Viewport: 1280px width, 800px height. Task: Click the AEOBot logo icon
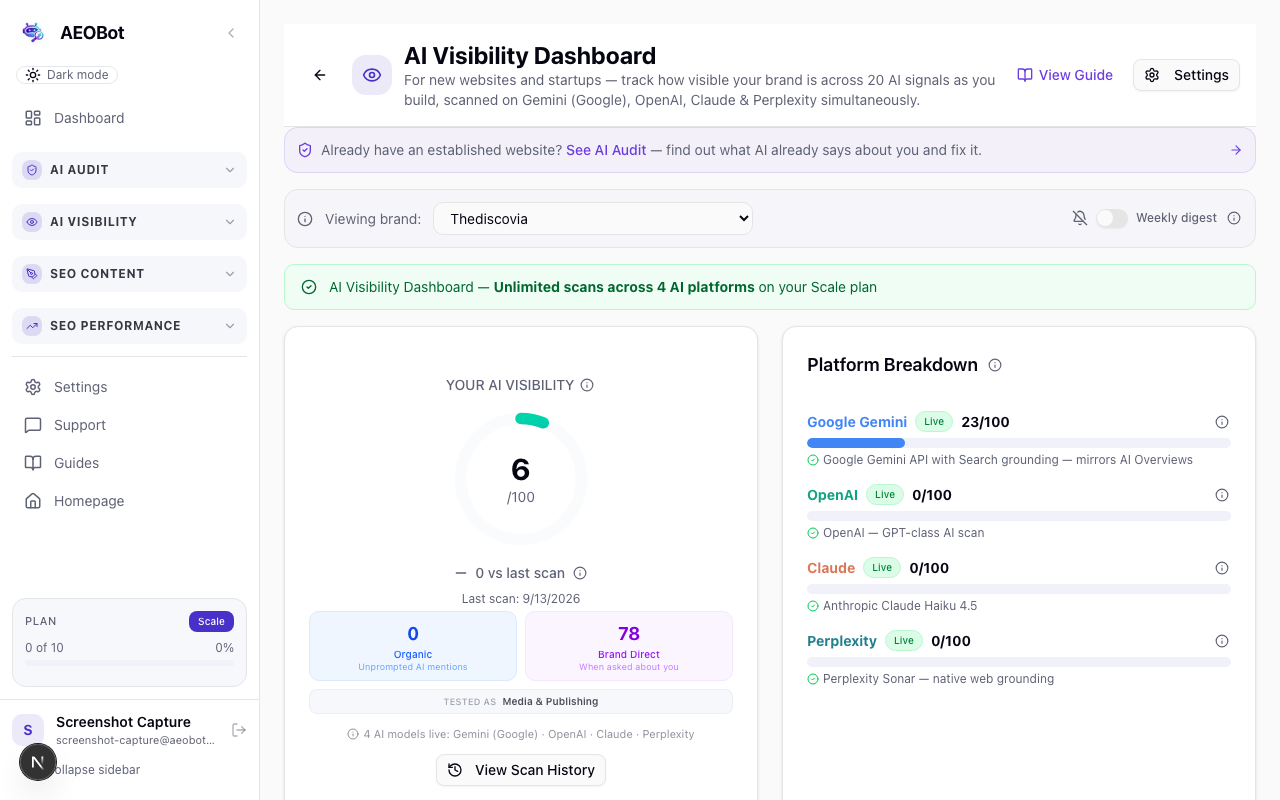[33, 32]
